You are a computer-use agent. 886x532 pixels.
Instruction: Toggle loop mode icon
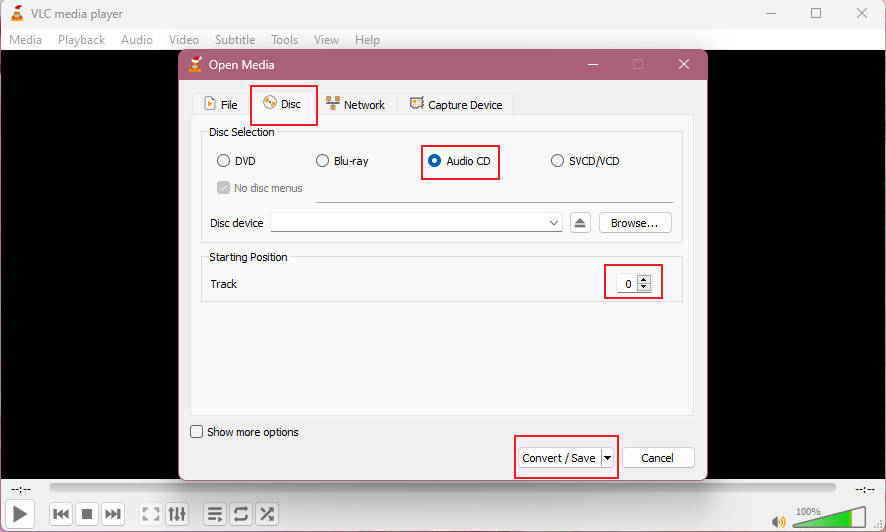click(x=241, y=514)
